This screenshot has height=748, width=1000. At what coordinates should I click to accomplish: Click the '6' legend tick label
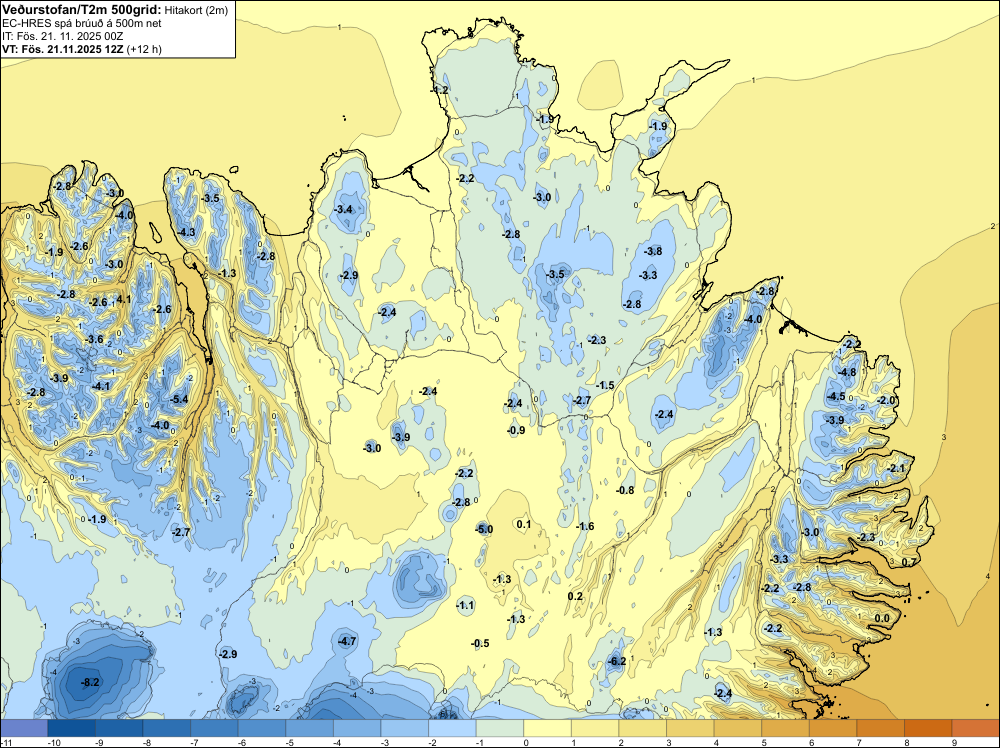811,743
